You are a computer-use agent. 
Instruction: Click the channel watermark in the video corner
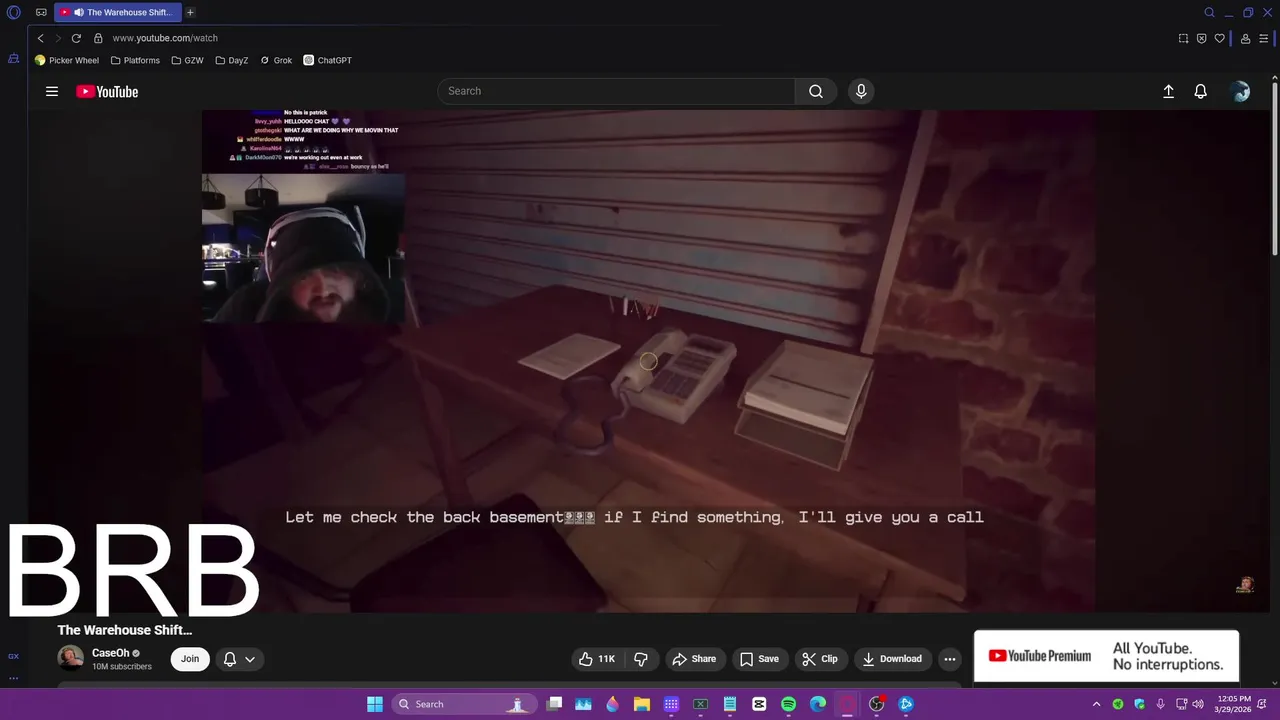point(1245,585)
